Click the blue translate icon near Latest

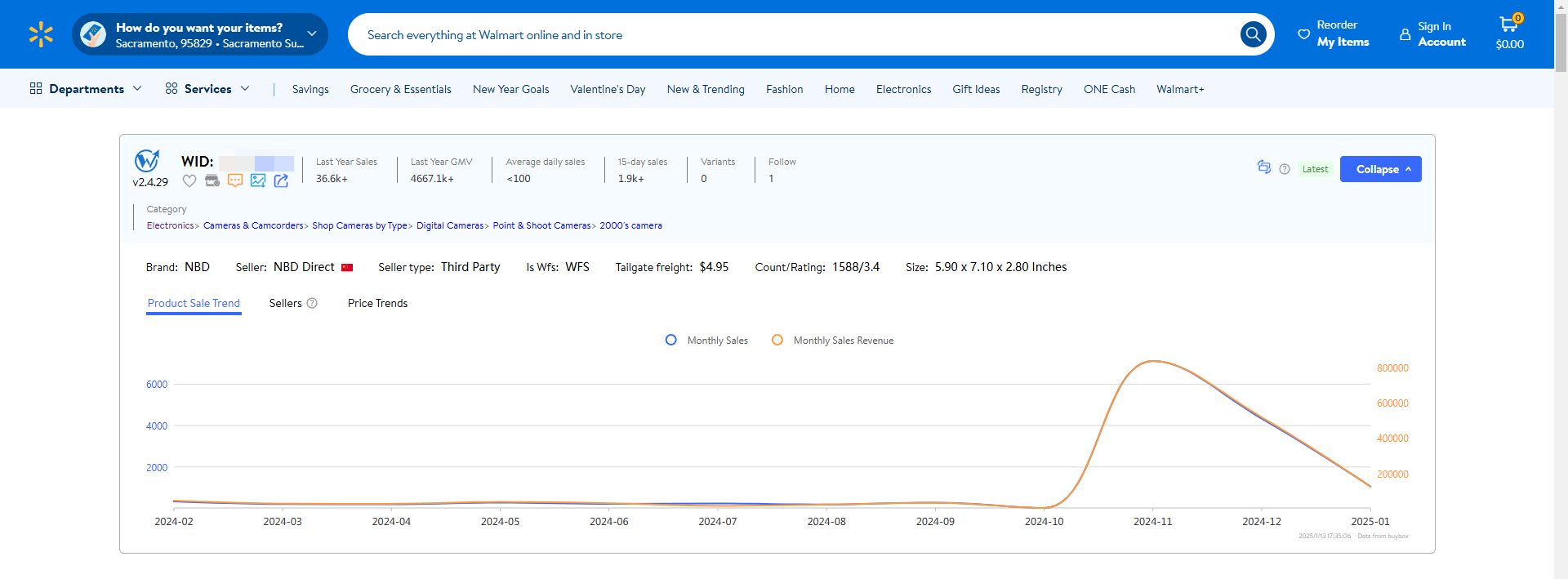click(x=1264, y=167)
